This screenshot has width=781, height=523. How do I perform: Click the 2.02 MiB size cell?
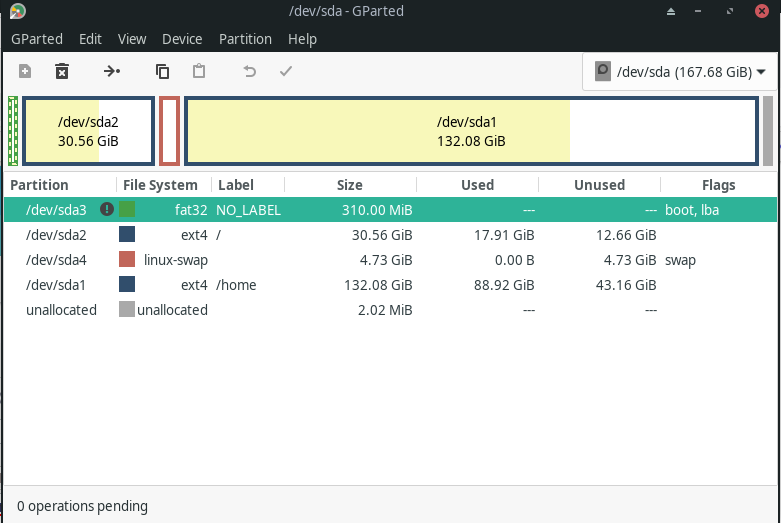(x=385, y=310)
